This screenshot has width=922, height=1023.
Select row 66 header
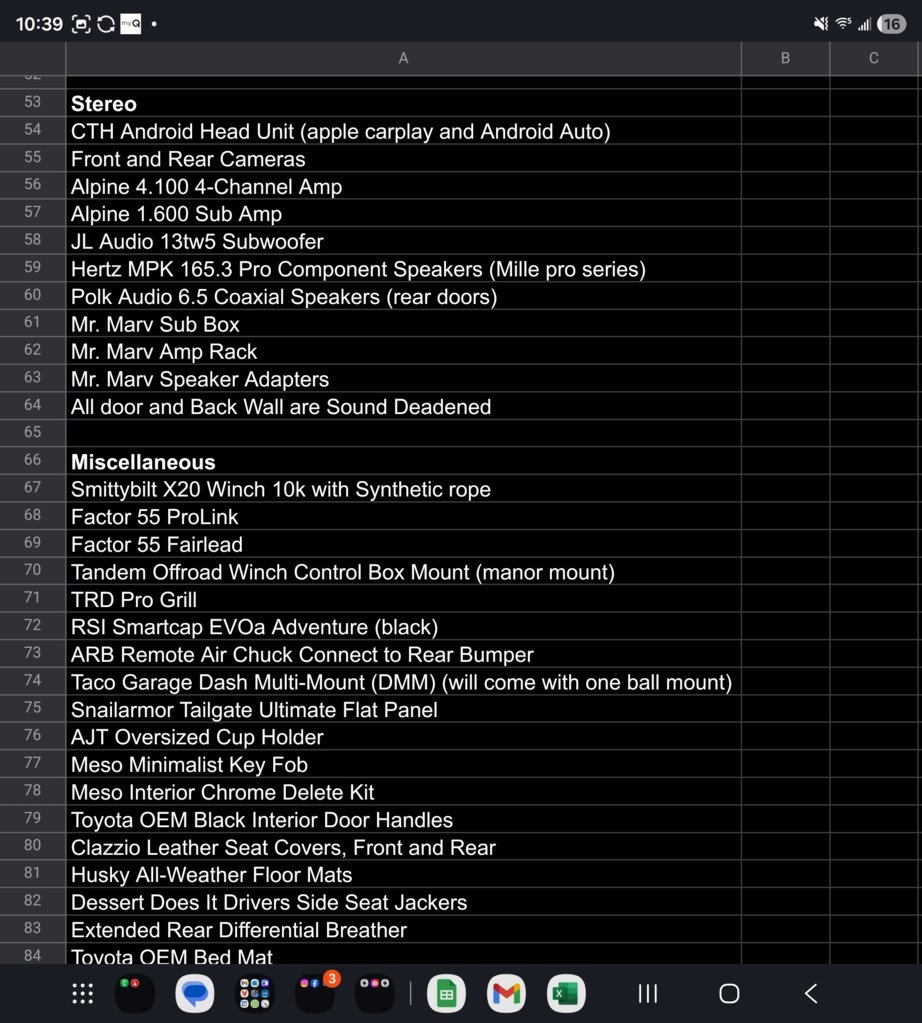(33, 461)
